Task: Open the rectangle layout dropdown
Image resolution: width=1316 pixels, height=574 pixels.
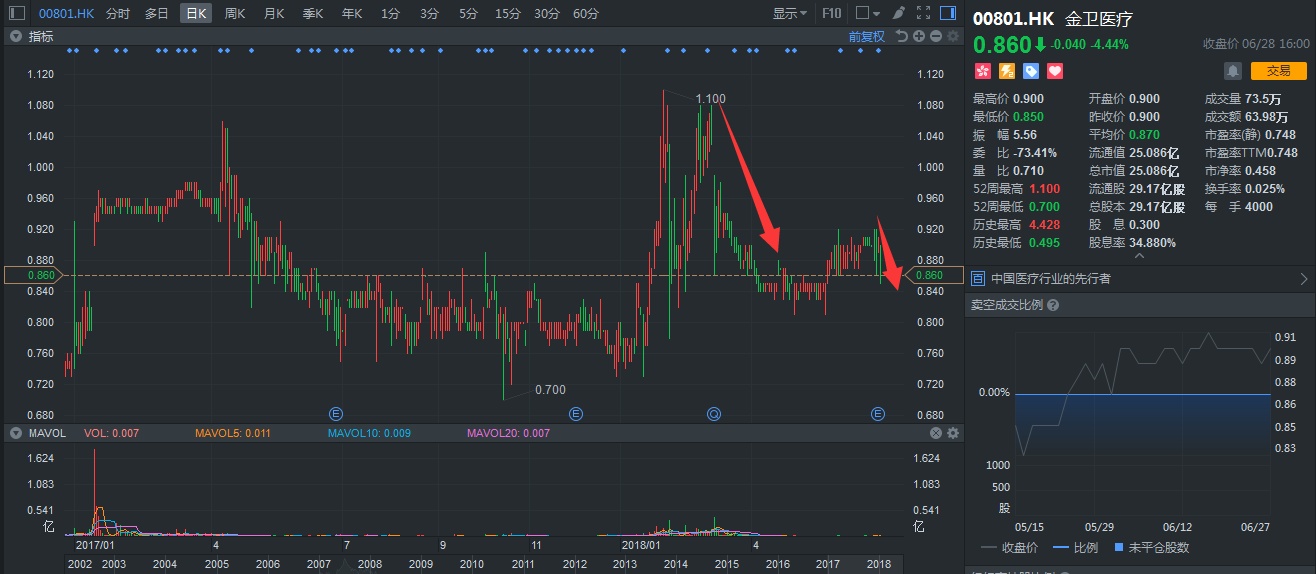Action: point(866,13)
